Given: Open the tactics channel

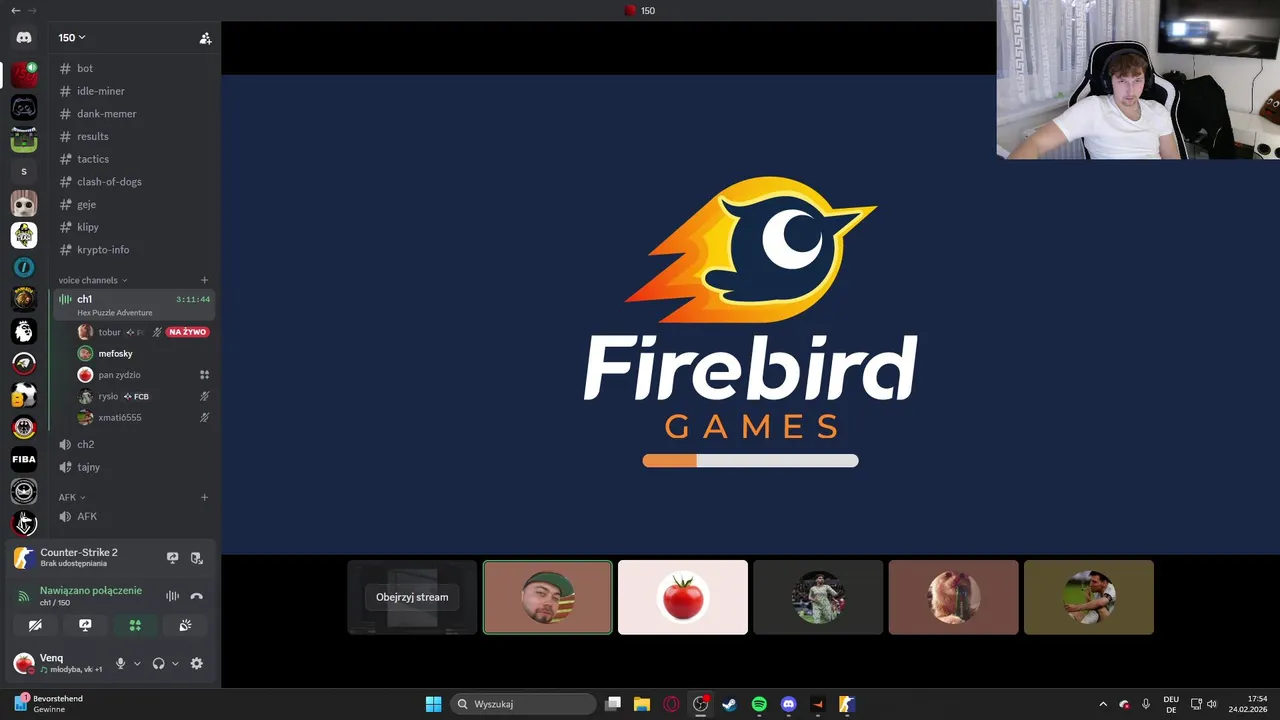Looking at the screenshot, I should (x=132, y=159).
